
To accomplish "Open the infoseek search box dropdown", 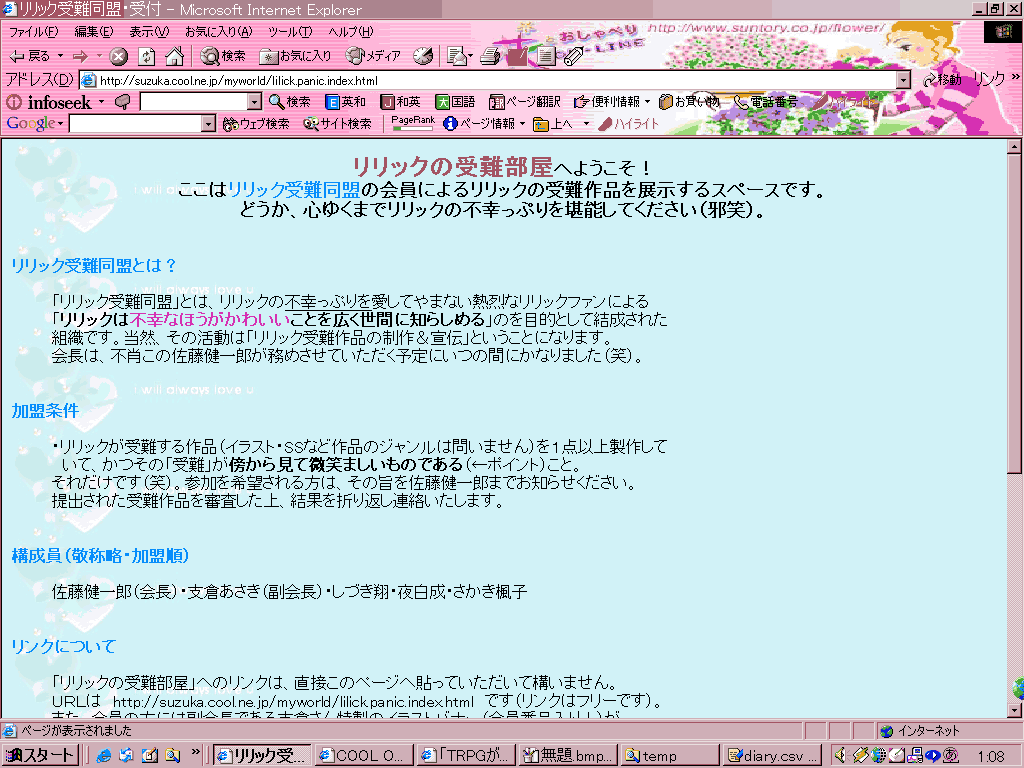I will tap(253, 101).
